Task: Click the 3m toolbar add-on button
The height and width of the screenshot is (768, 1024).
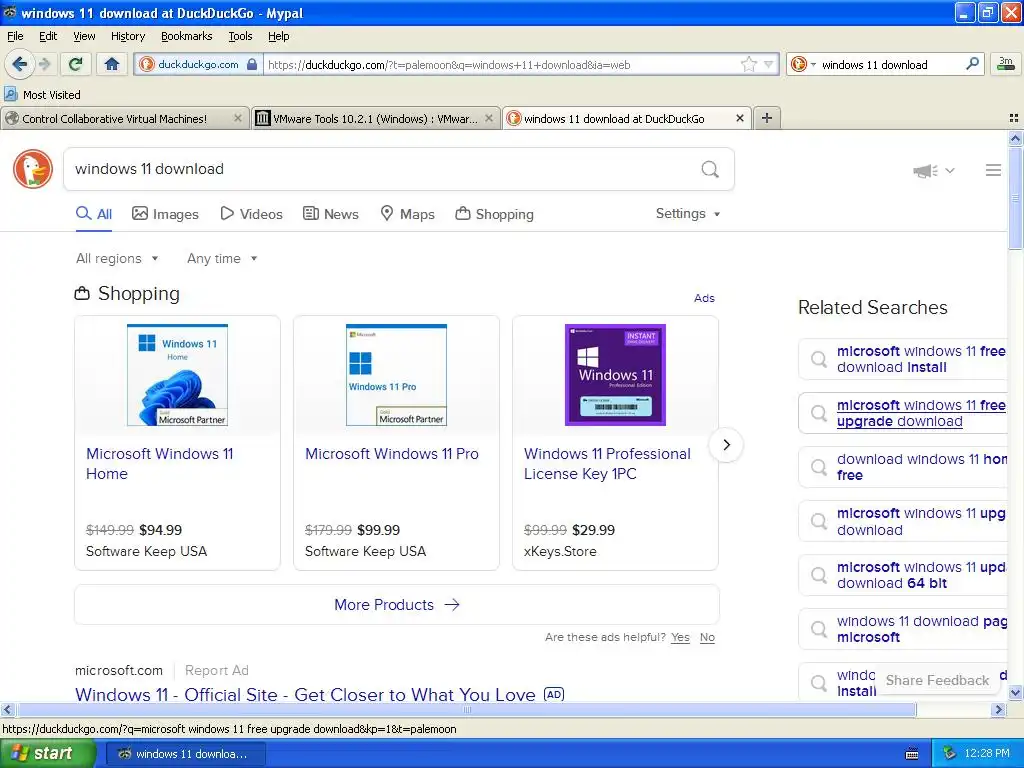Action: tap(1006, 64)
